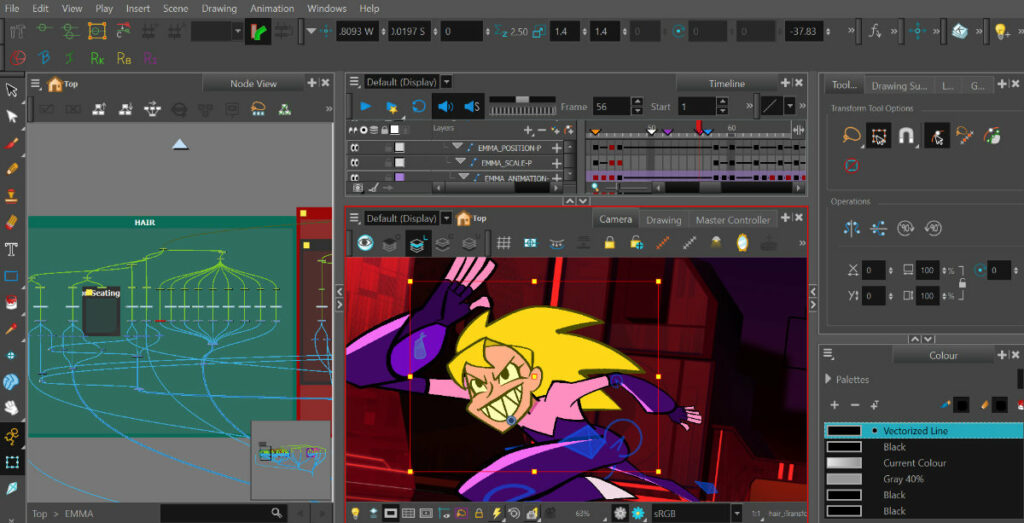Screen dimensions: 1024x523
Task: Switch to the Master Controller tab
Action: pyautogui.click(x=732, y=220)
